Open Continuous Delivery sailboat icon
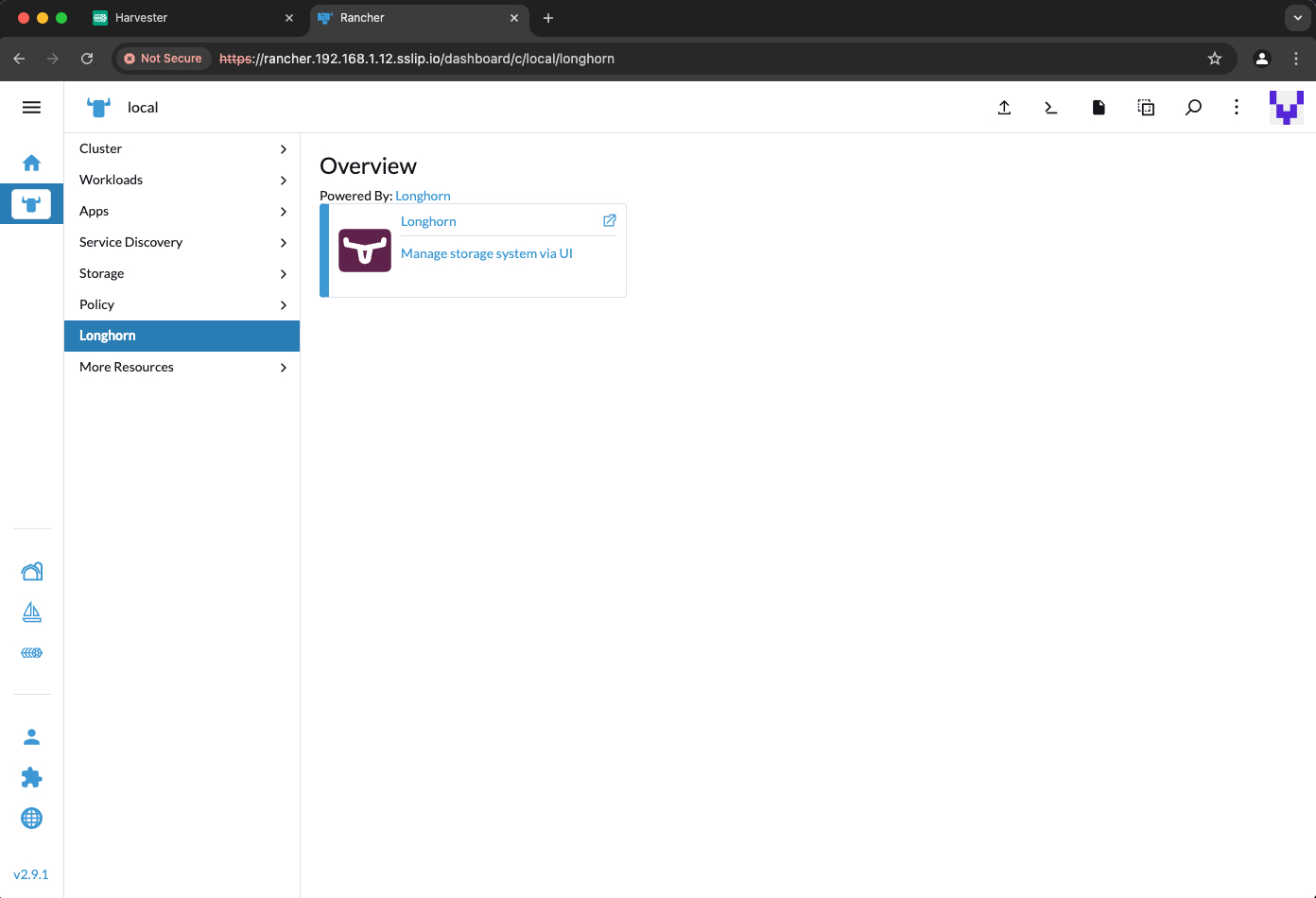 pos(31,613)
